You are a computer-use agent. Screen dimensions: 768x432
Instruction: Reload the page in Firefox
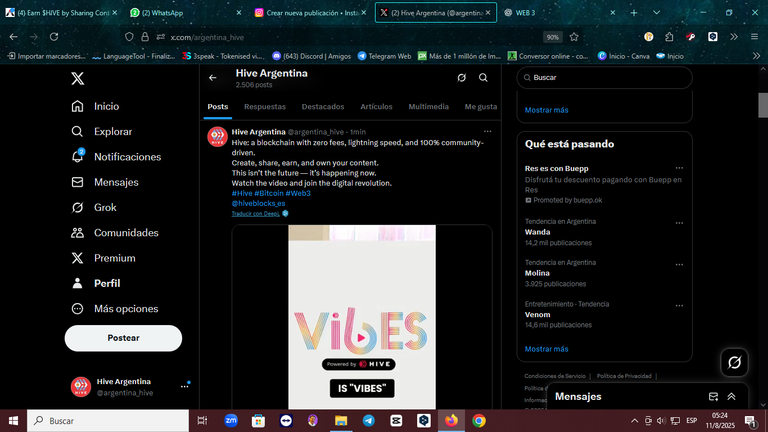(54, 37)
